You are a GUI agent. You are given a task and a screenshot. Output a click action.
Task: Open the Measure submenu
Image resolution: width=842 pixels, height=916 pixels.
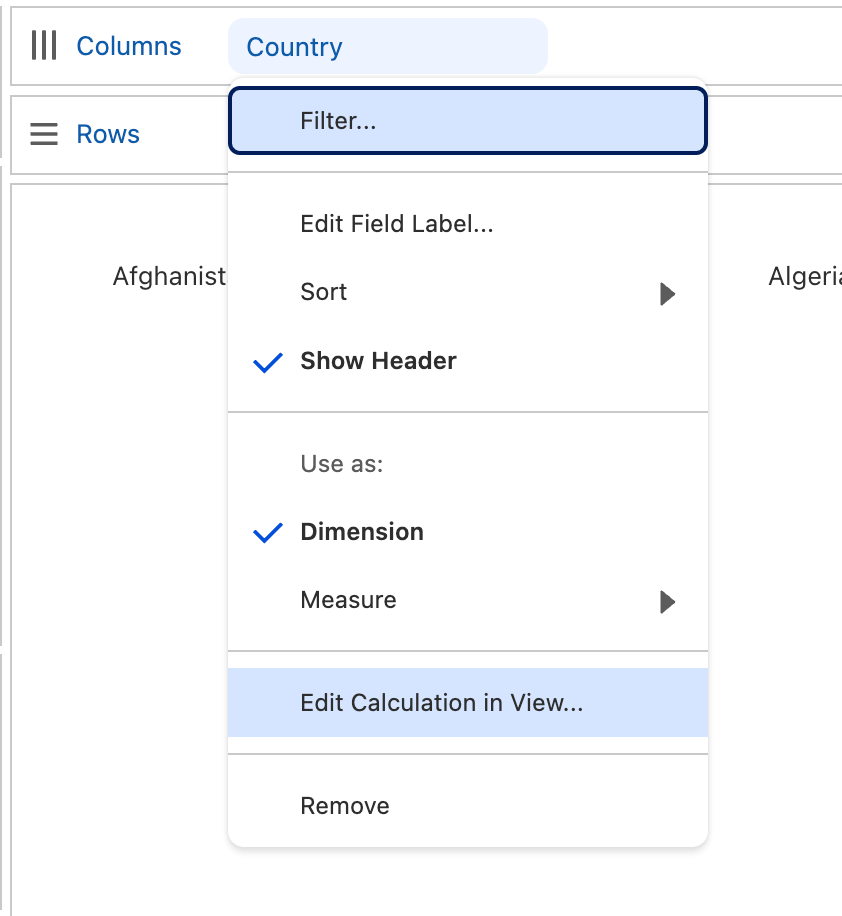348,600
